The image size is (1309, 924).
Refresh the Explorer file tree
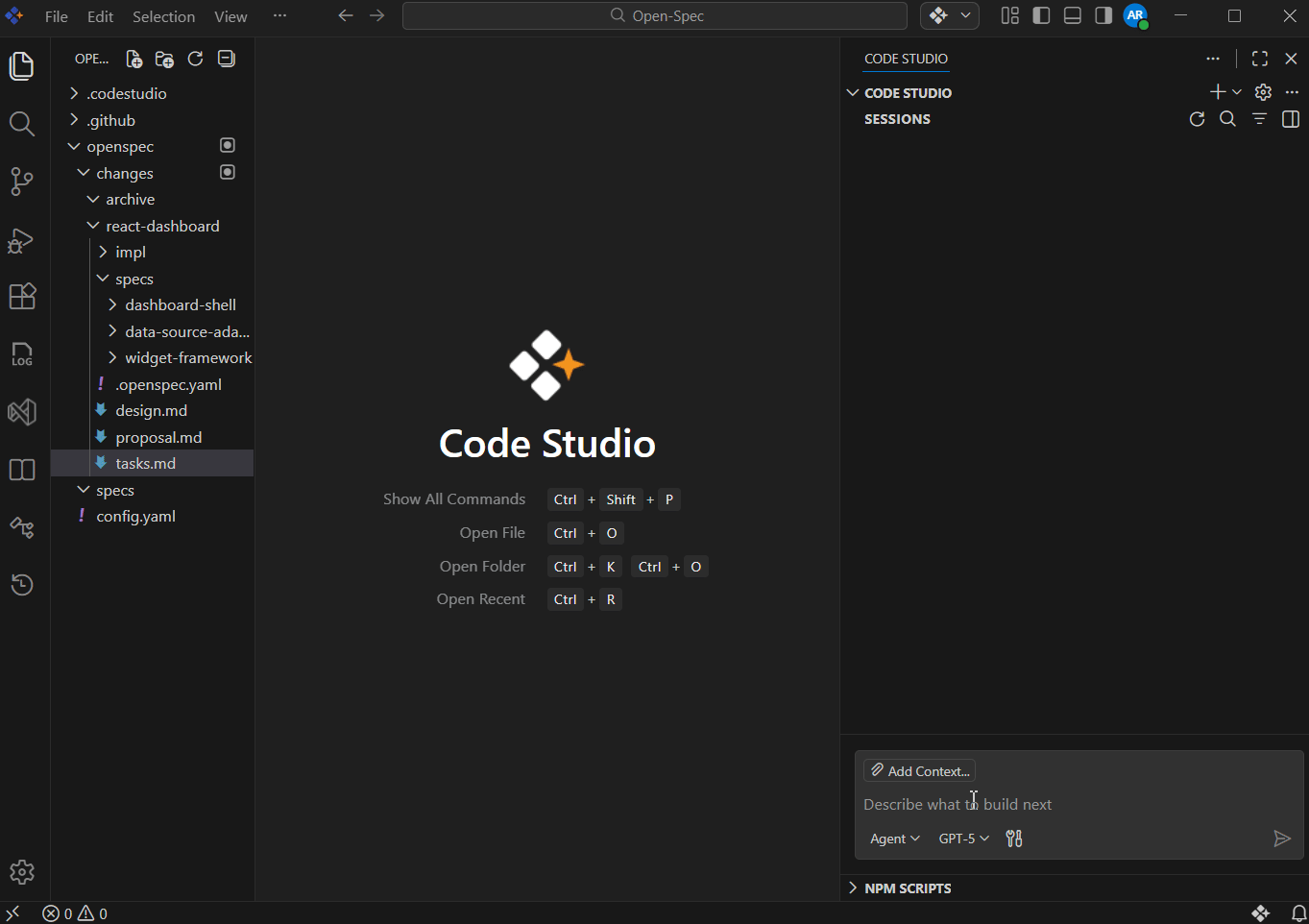pos(195,59)
